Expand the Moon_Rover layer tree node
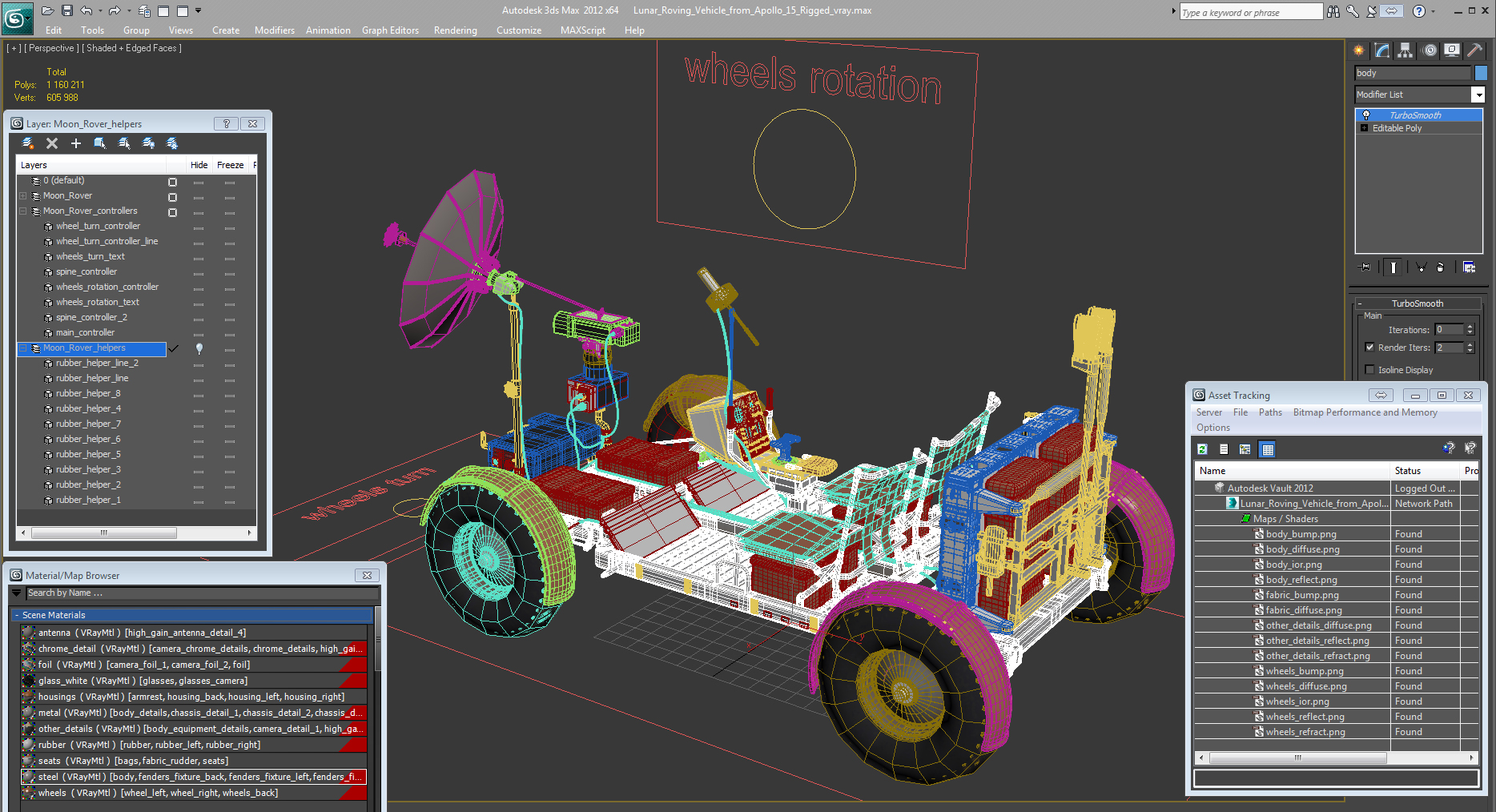The width and height of the screenshot is (1496, 812). [23, 196]
